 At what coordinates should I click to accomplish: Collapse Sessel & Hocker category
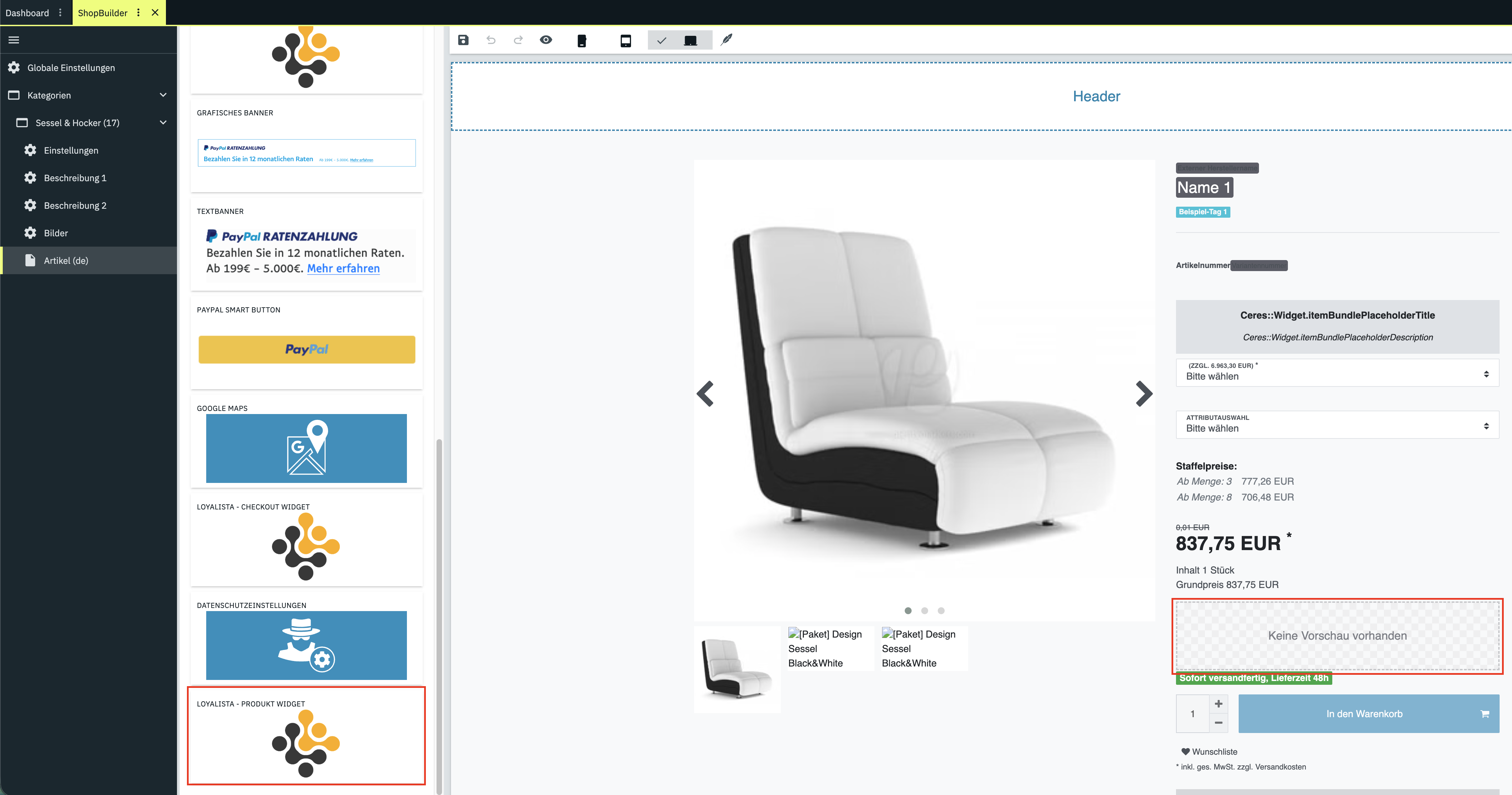(163, 123)
